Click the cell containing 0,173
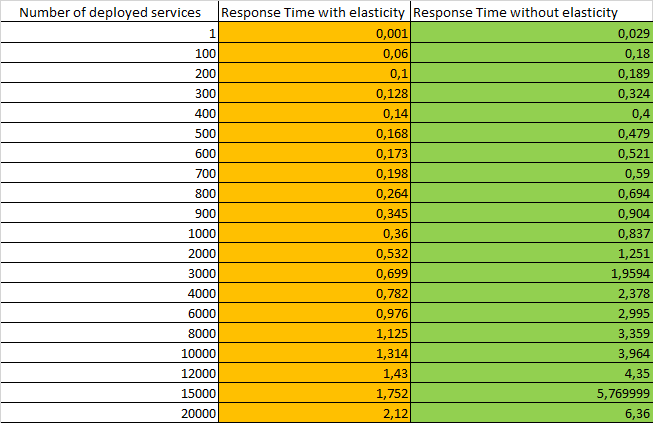 (x=314, y=152)
